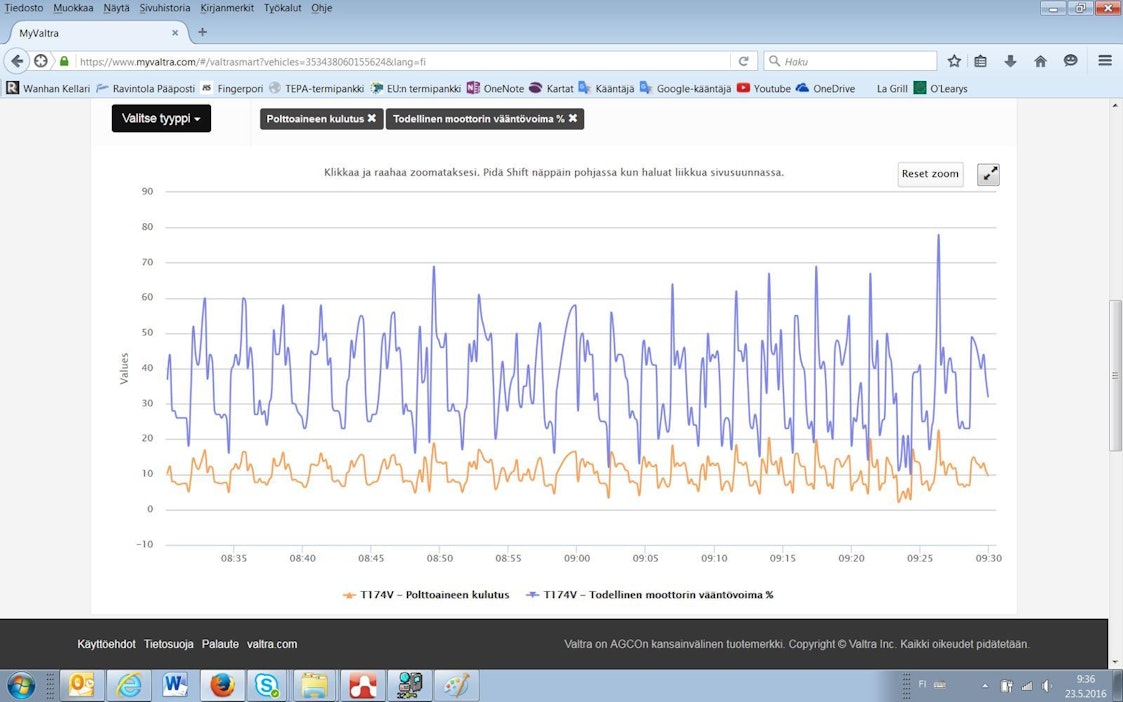Go to Firefox home page icon

(x=1040, y=61)
